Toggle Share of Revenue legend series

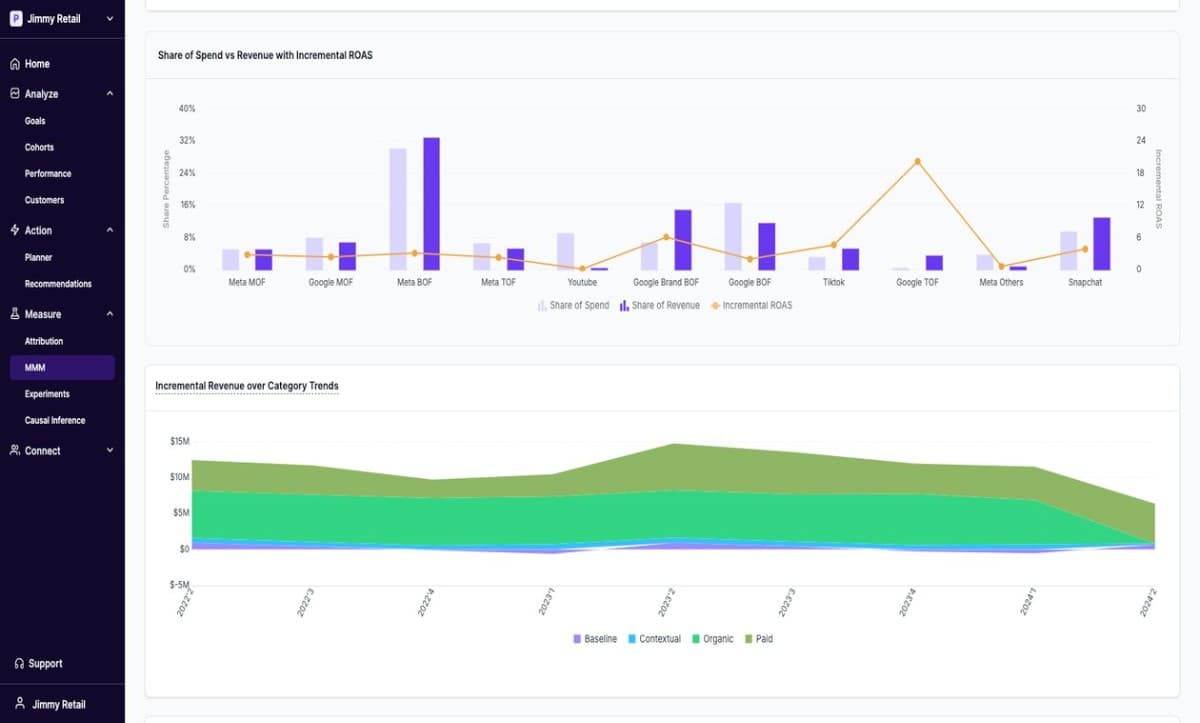point(660,305)
